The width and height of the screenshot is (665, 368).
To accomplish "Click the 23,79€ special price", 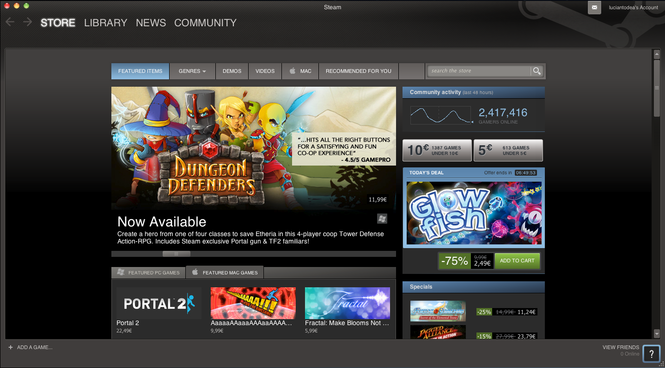I will point(527,336).
